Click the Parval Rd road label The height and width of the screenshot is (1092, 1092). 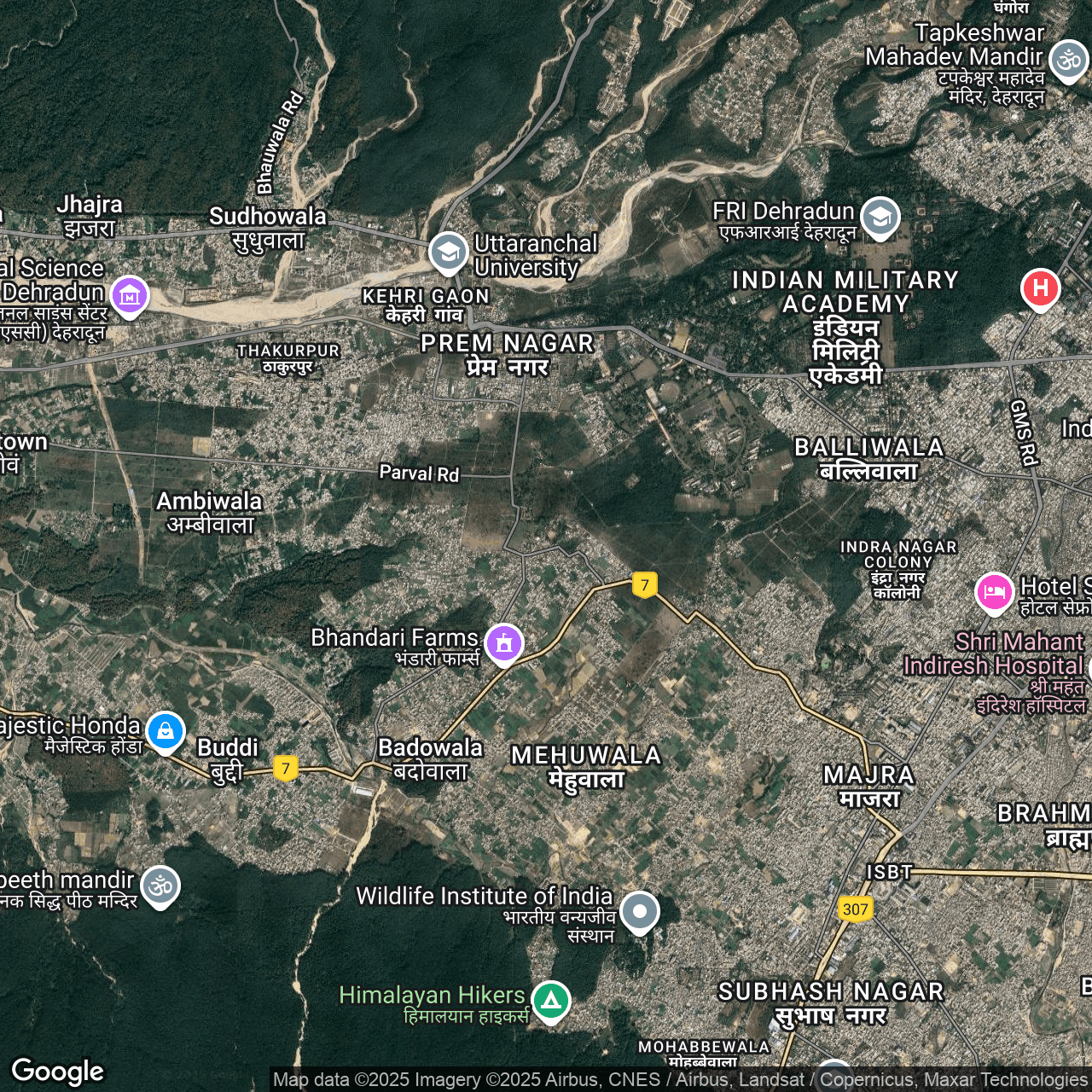pos(419,473)
